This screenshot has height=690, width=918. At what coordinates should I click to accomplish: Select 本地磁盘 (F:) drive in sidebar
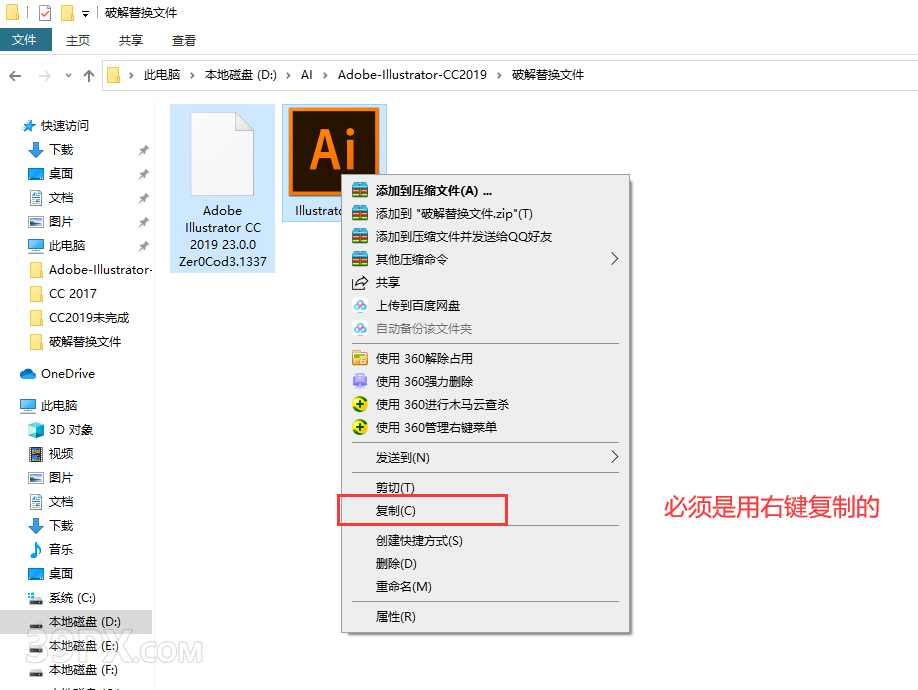click(x=83, y=670)
